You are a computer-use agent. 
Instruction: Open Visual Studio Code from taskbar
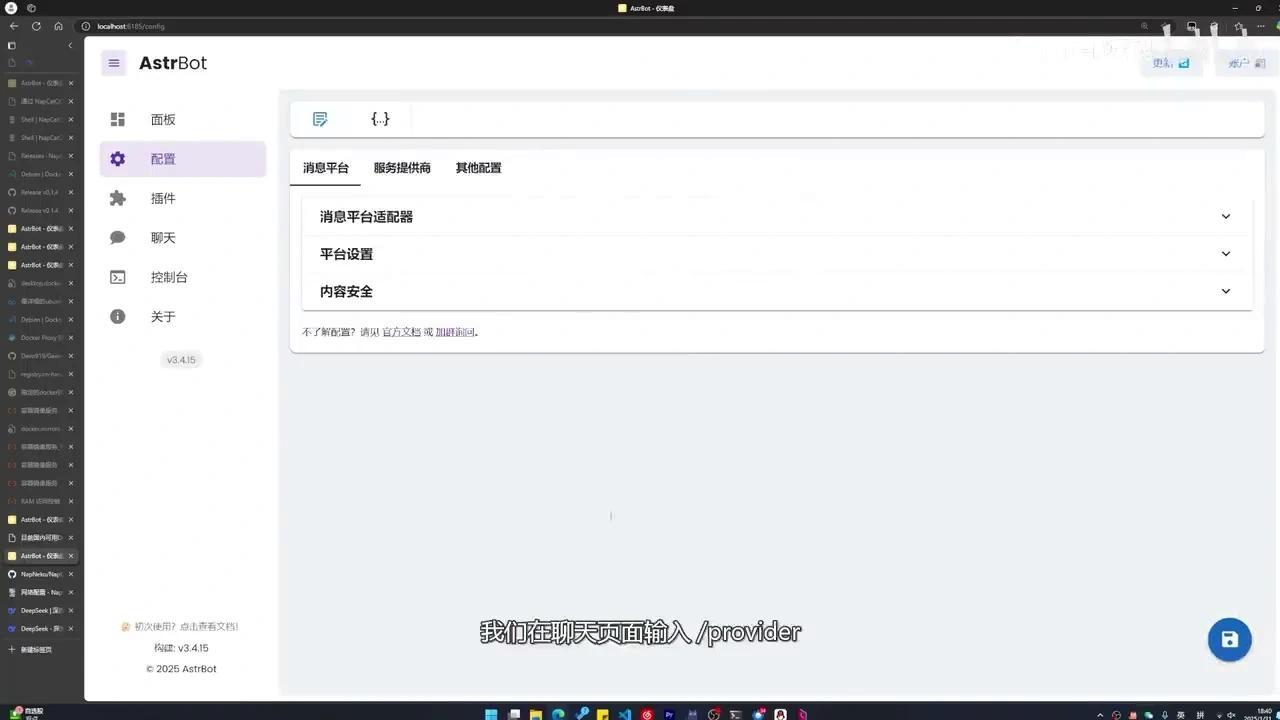[x=625, y=714]
